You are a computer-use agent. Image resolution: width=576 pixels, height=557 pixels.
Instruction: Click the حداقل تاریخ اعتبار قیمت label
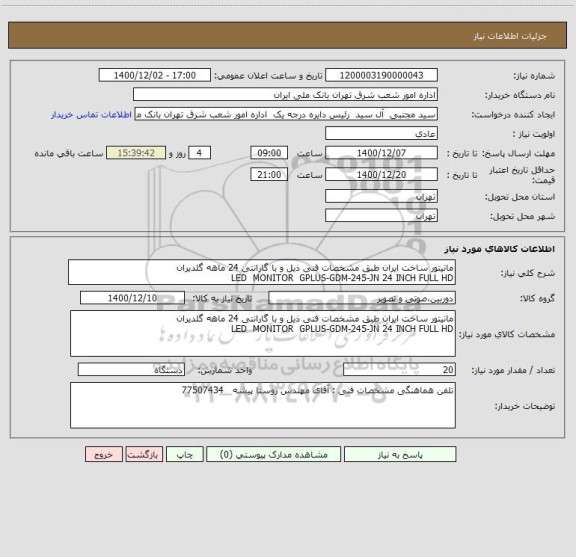click(x=522, y=175)
